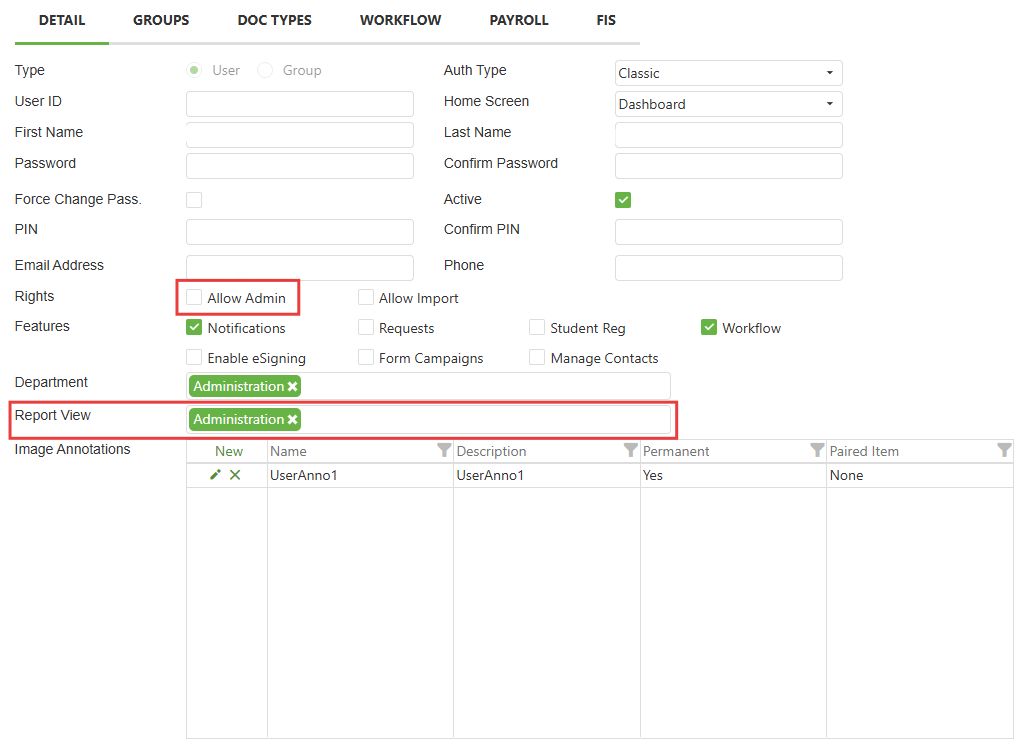The width and height of the screenshot is (1025, 749).
Task: Open the Auth Type dropdown
Action: (x=728, y=73)
